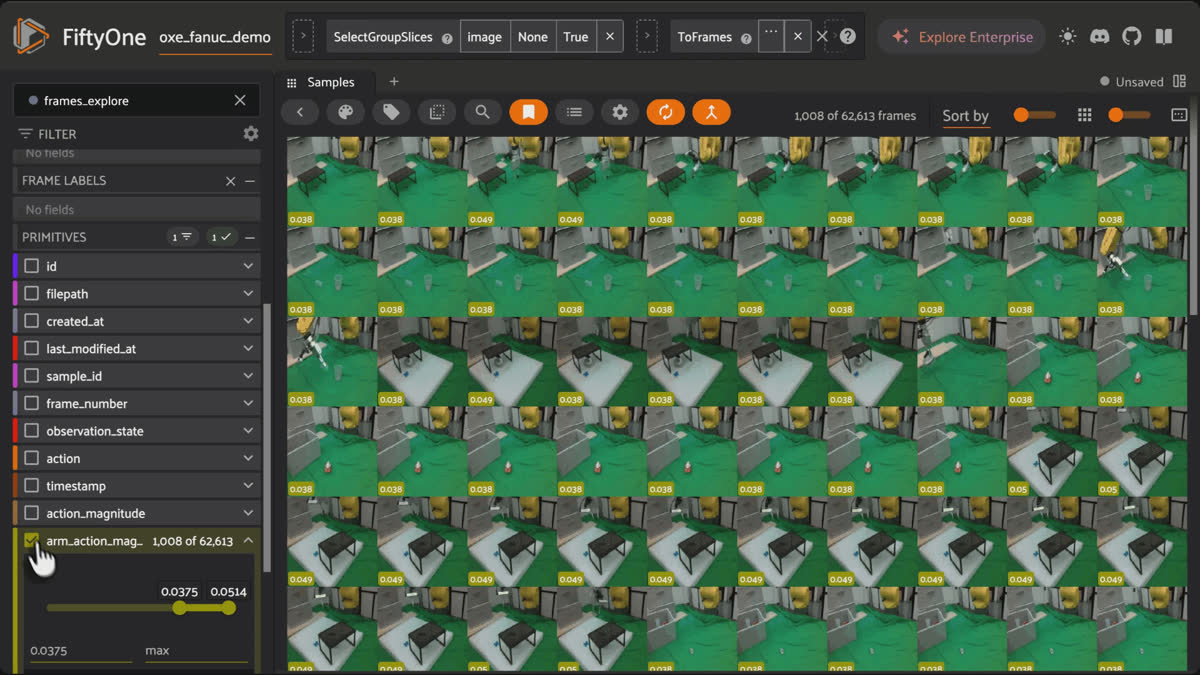Open the oxe_fanuc_demo dataset selector
This screenshot has width=1200, height=675.
(x=215, y=37)
